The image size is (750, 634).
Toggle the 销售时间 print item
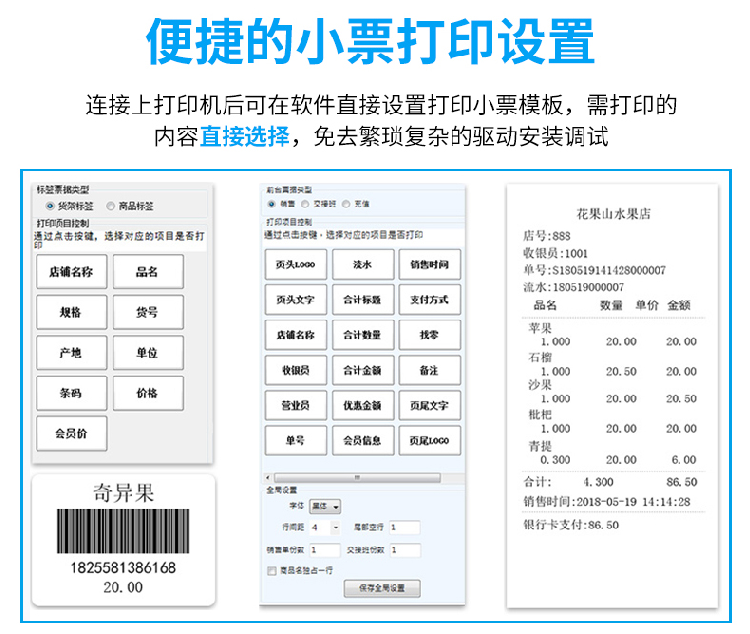click(x=429, y=264)
